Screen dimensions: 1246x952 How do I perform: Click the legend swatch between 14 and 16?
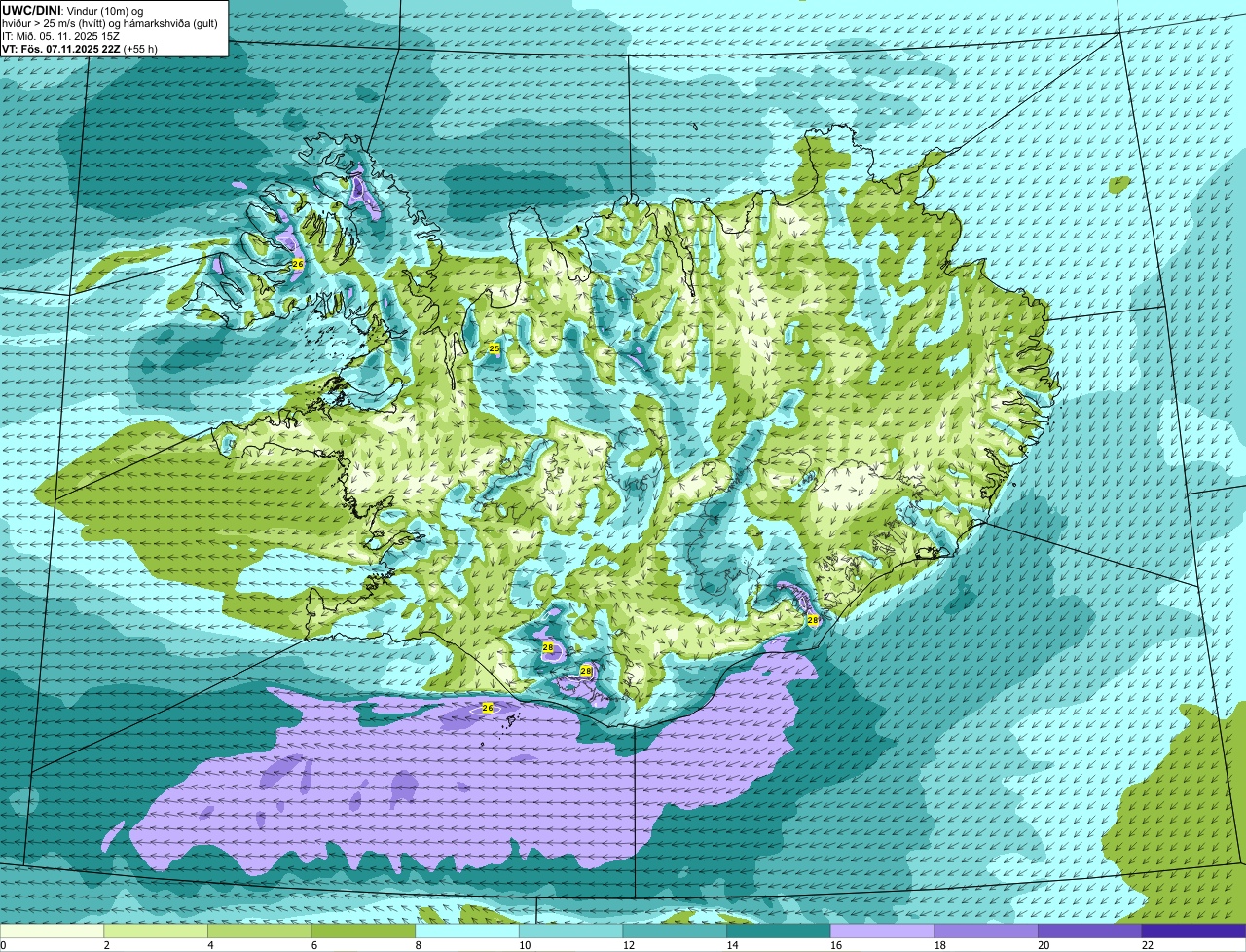tap(779, 932)
